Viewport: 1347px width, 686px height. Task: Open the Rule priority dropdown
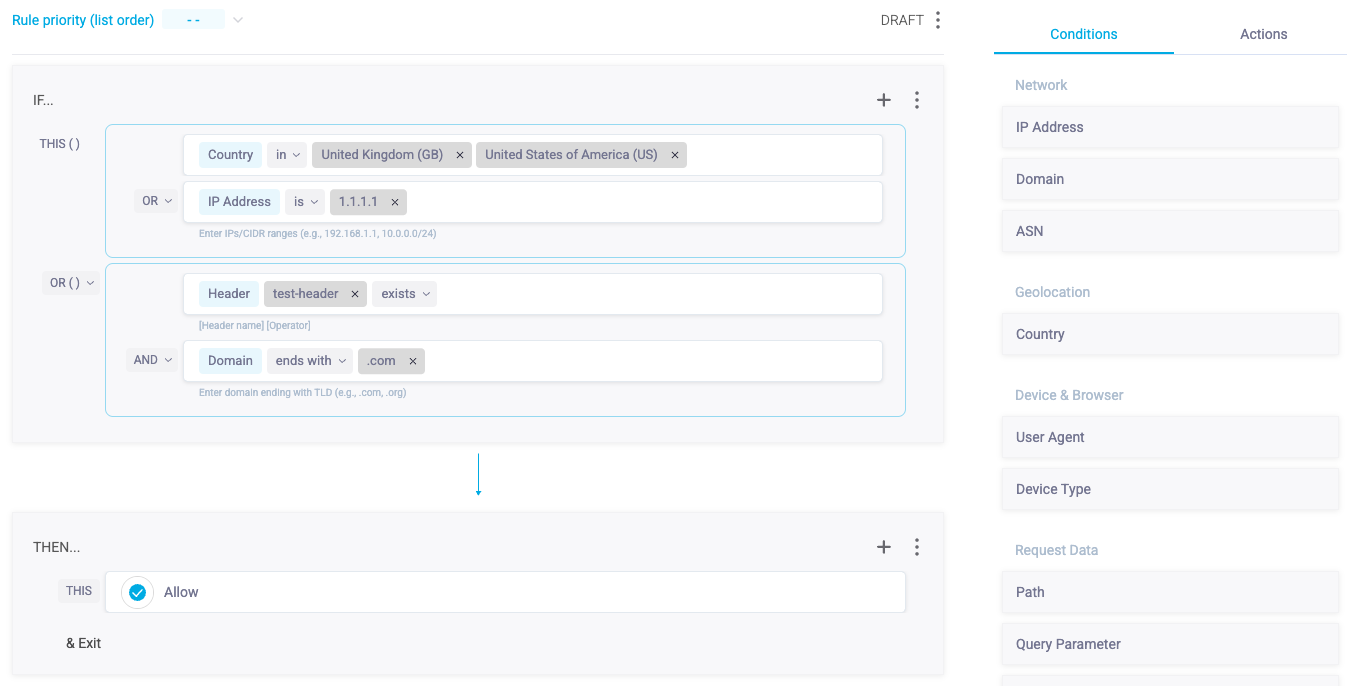click(x=237, y=20)
